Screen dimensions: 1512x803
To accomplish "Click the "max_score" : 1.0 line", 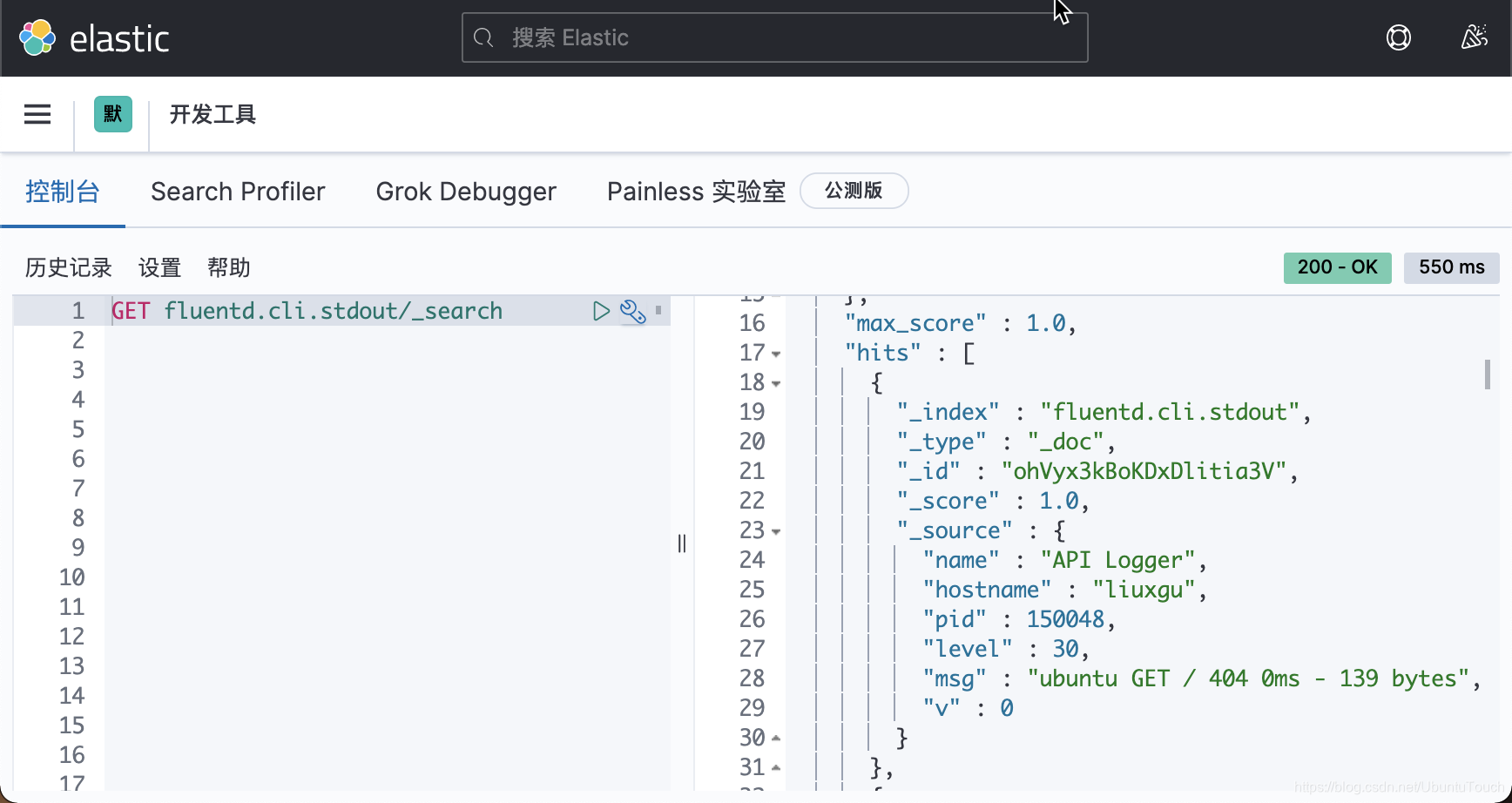I will (961, 323).
